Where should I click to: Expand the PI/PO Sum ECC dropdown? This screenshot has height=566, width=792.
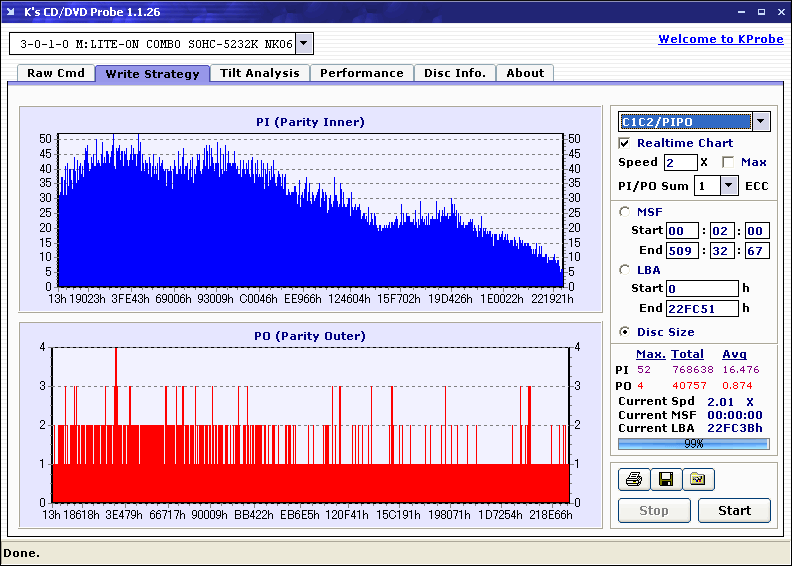click(x=728, y=186)
